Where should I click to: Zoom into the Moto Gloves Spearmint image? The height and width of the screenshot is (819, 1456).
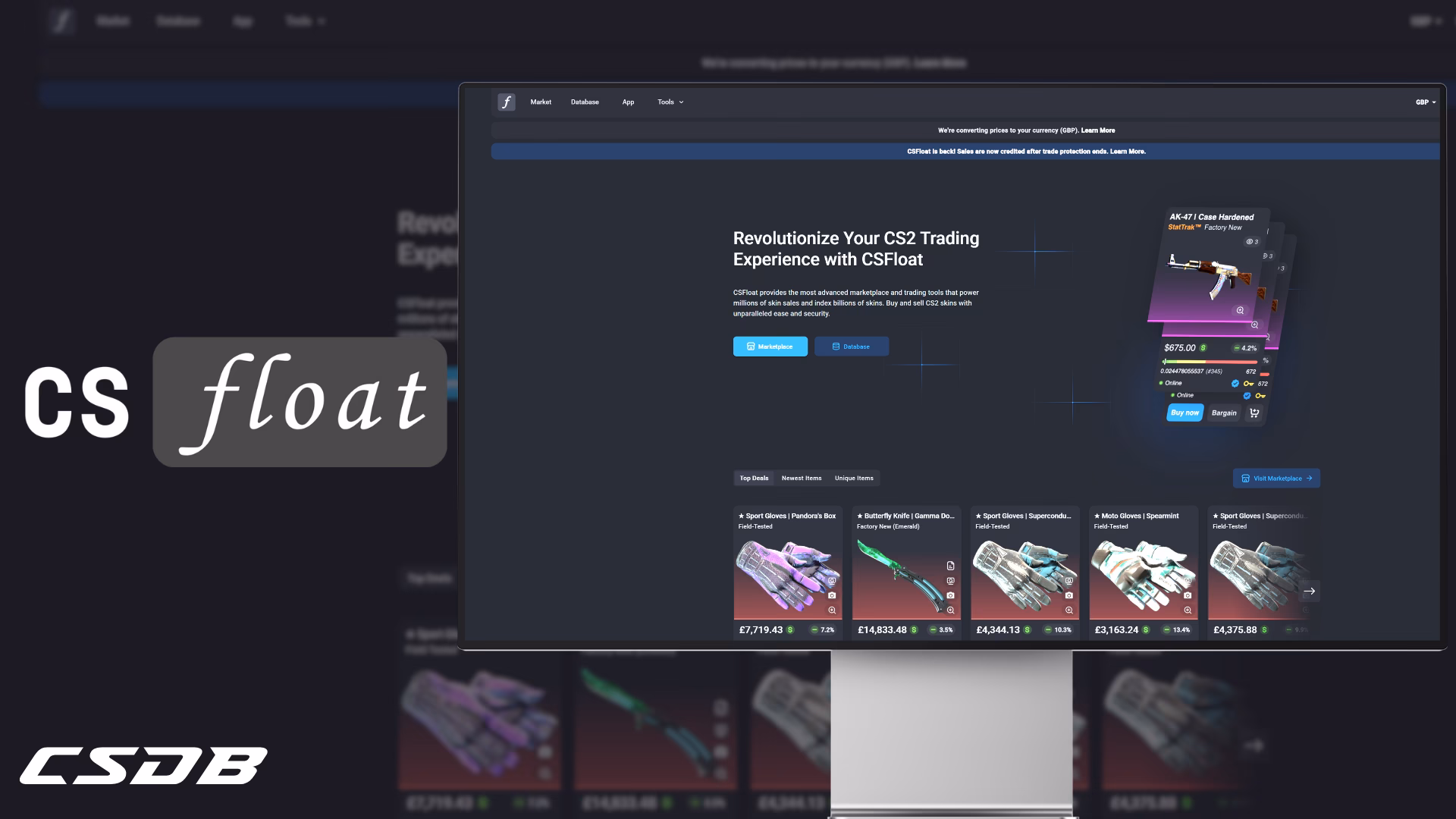click(x=1188, y=610)
